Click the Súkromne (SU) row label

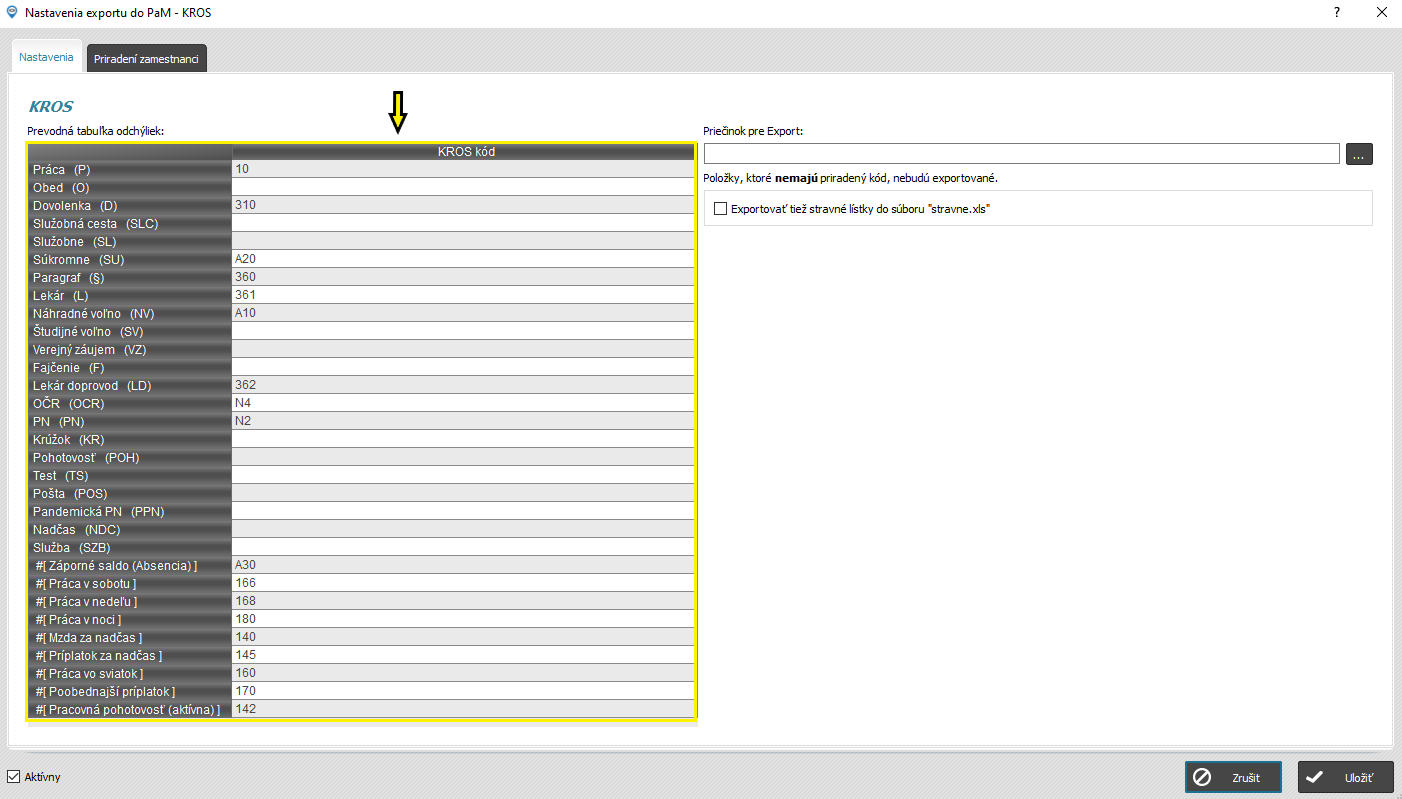[x=130, y=259]
